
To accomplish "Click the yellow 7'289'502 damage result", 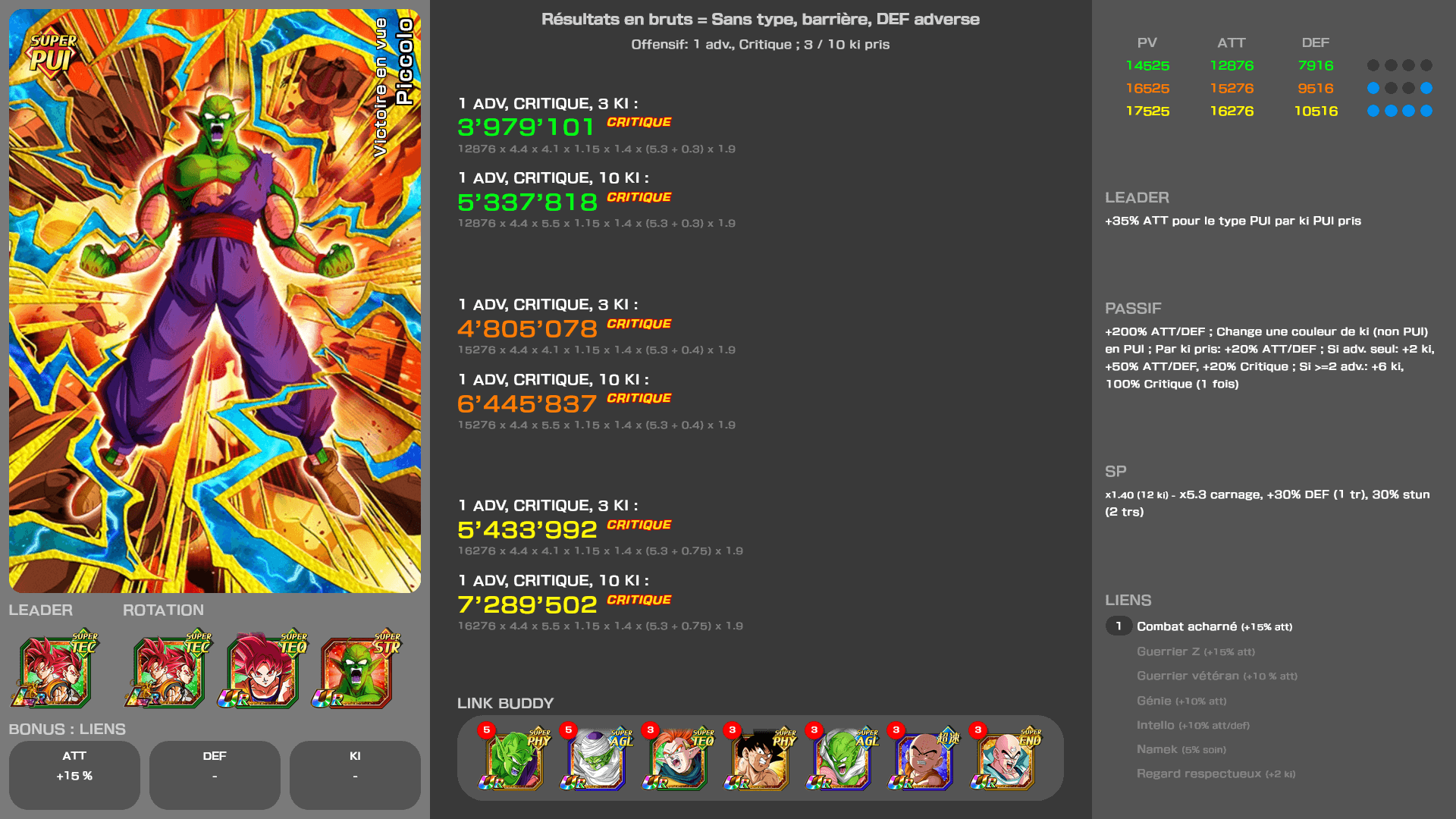I will pos(527,605).
